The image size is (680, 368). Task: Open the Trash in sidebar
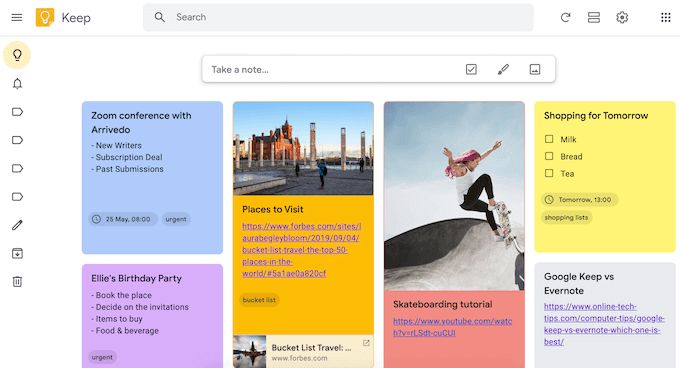coord(17,282)
